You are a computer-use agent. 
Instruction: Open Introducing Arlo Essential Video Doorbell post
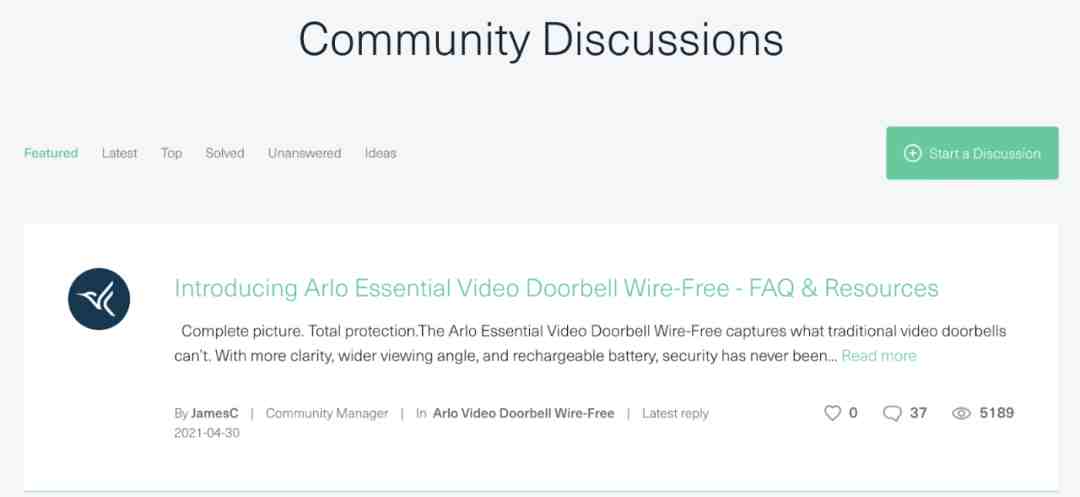pyautogui.click(x=557, y=288)
